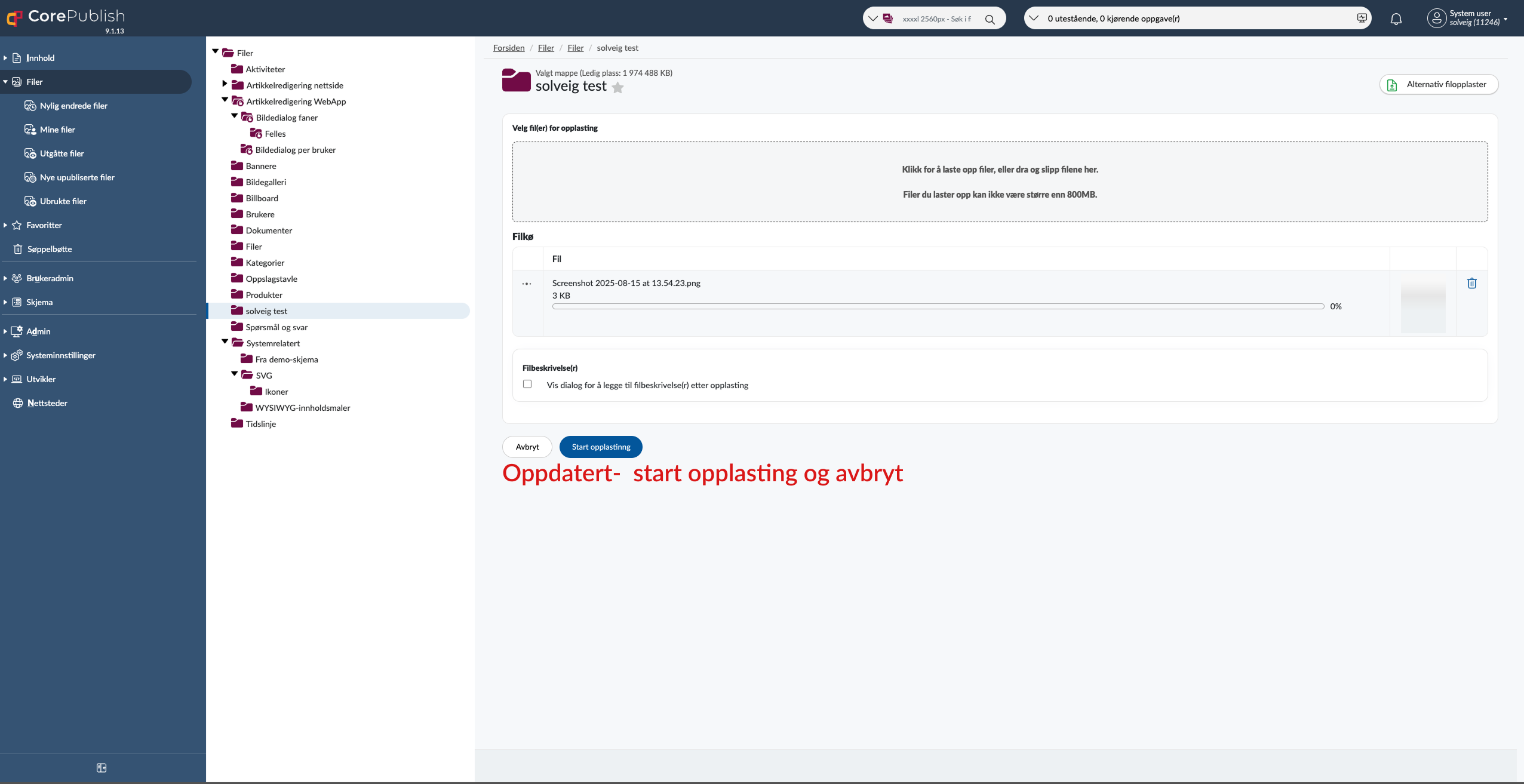Screen dimensions: 1524x784
Task: Click Alternativ filopplaster button
Action: (1439, 84)
